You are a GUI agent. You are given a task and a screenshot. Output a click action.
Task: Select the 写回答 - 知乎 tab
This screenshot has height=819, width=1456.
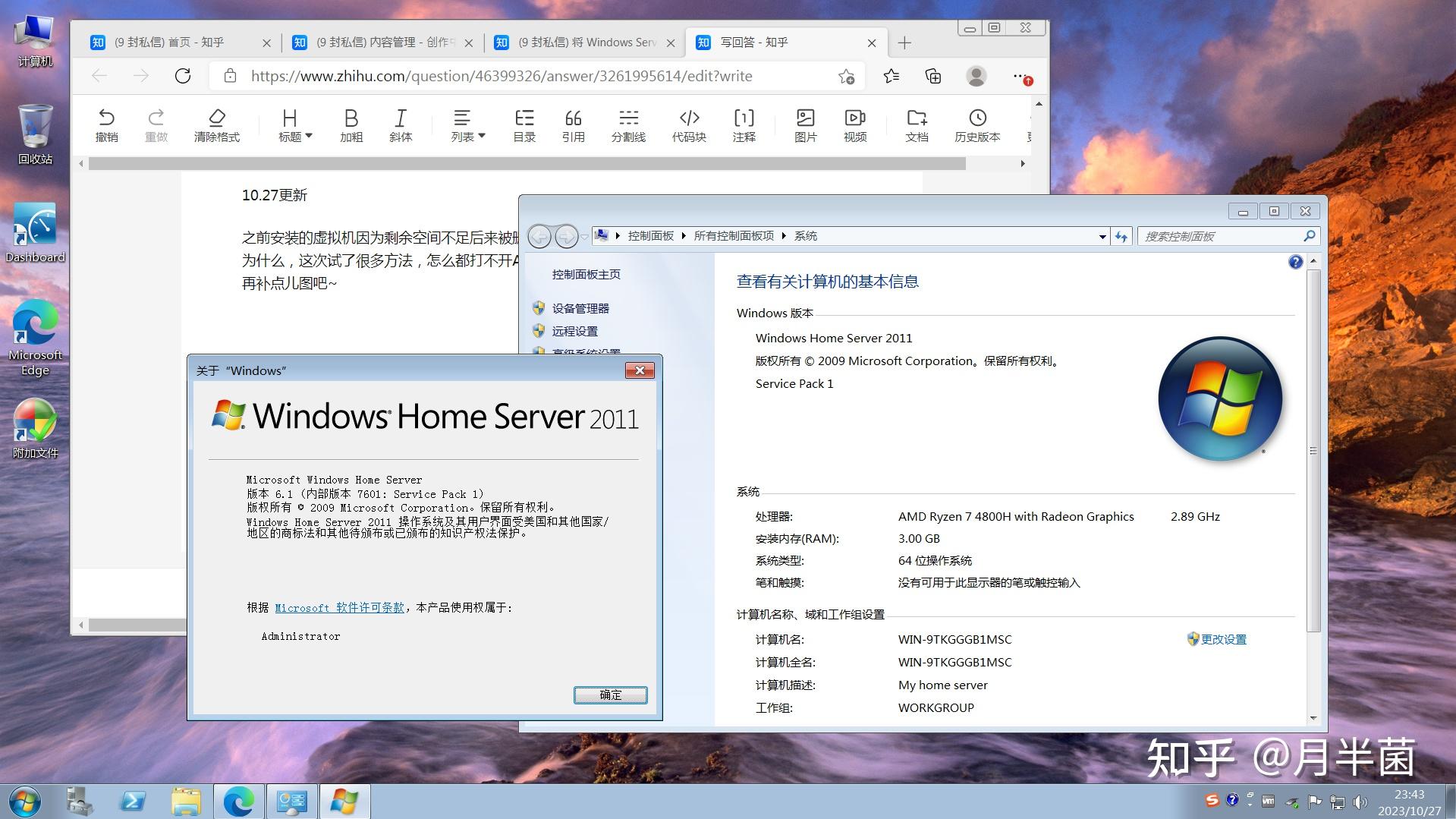(x=786, y=43)
